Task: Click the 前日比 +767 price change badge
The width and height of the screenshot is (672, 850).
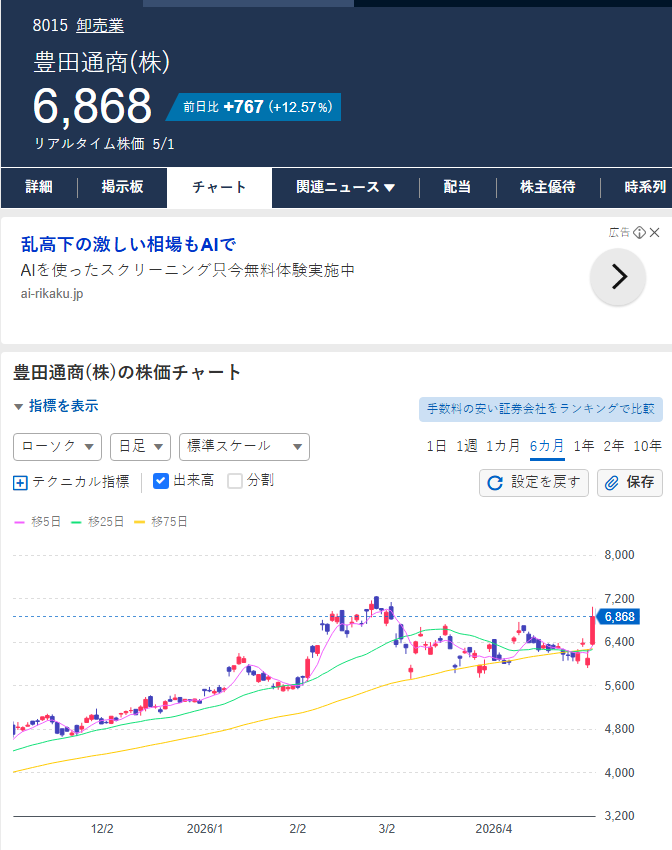Action: click(x=255, y=107)
